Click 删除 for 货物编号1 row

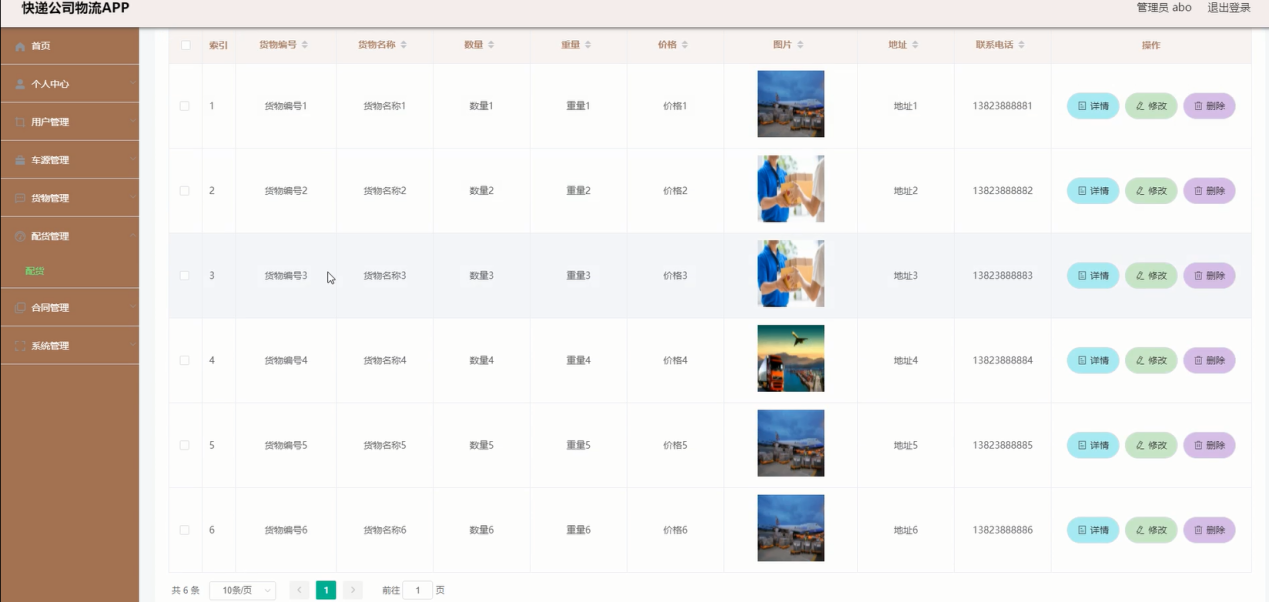pyautogui.click(x=1209, y=106)
